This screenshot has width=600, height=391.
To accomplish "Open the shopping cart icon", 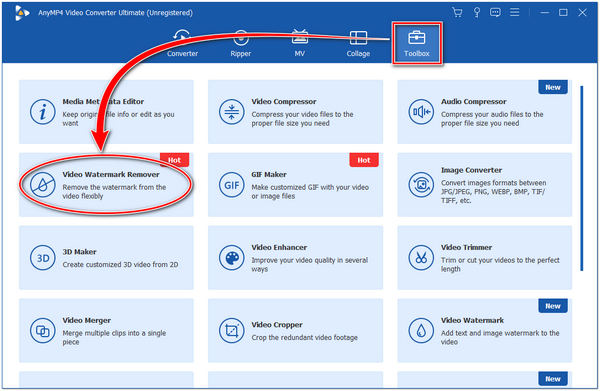I will coord(457,13).
